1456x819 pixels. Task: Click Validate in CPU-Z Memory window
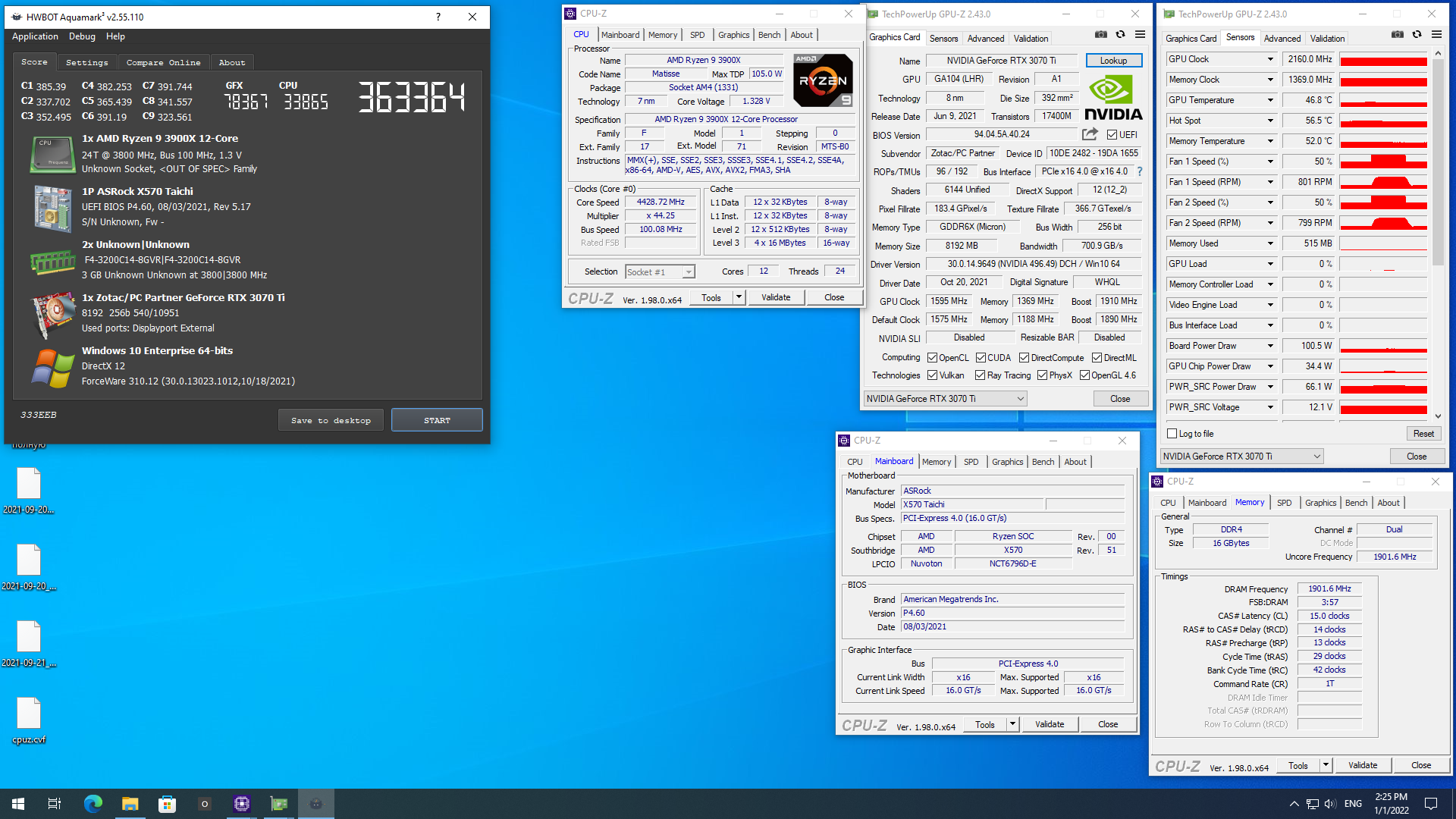(1363, 765)
